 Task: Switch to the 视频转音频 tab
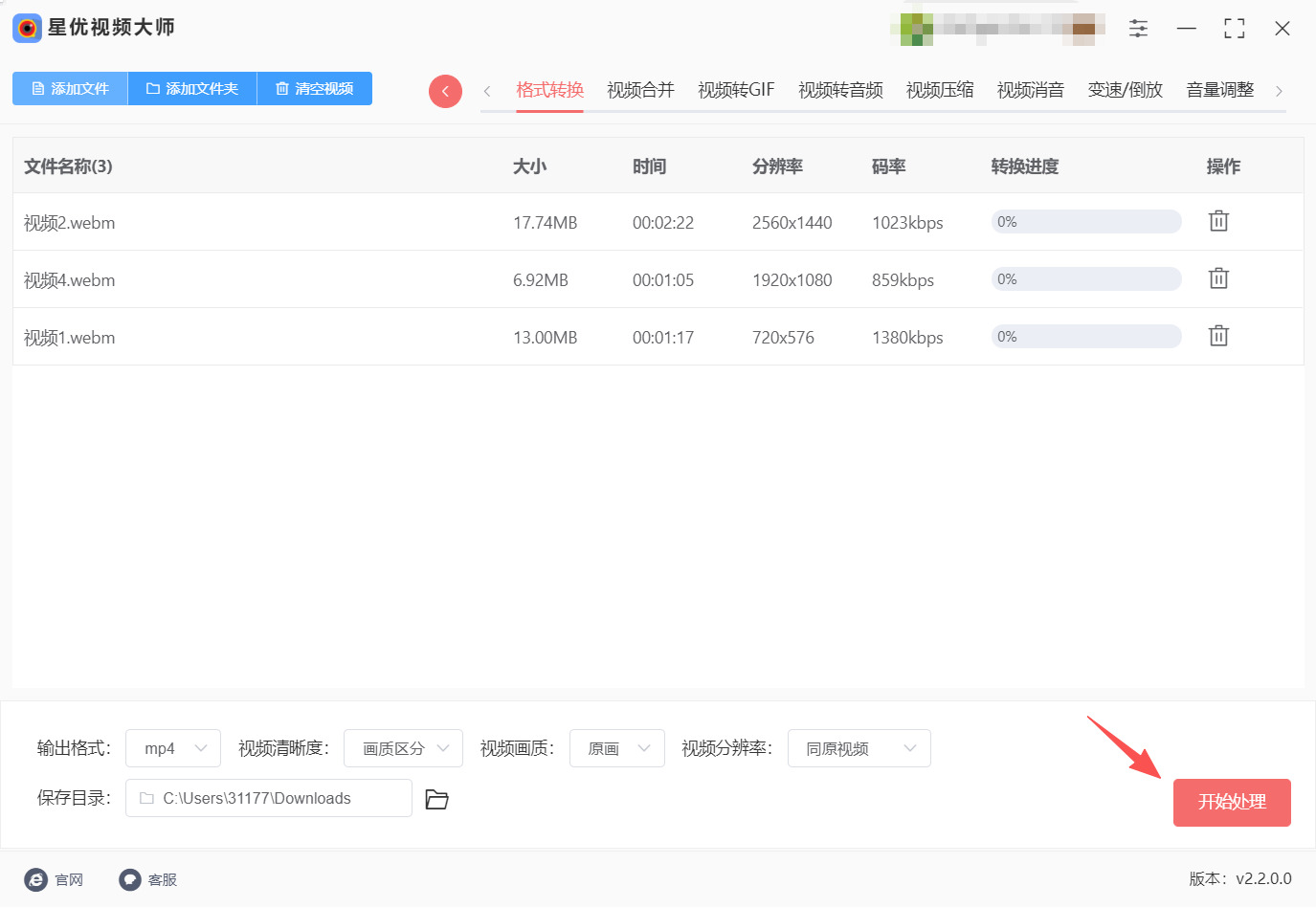tap(840, 90)
